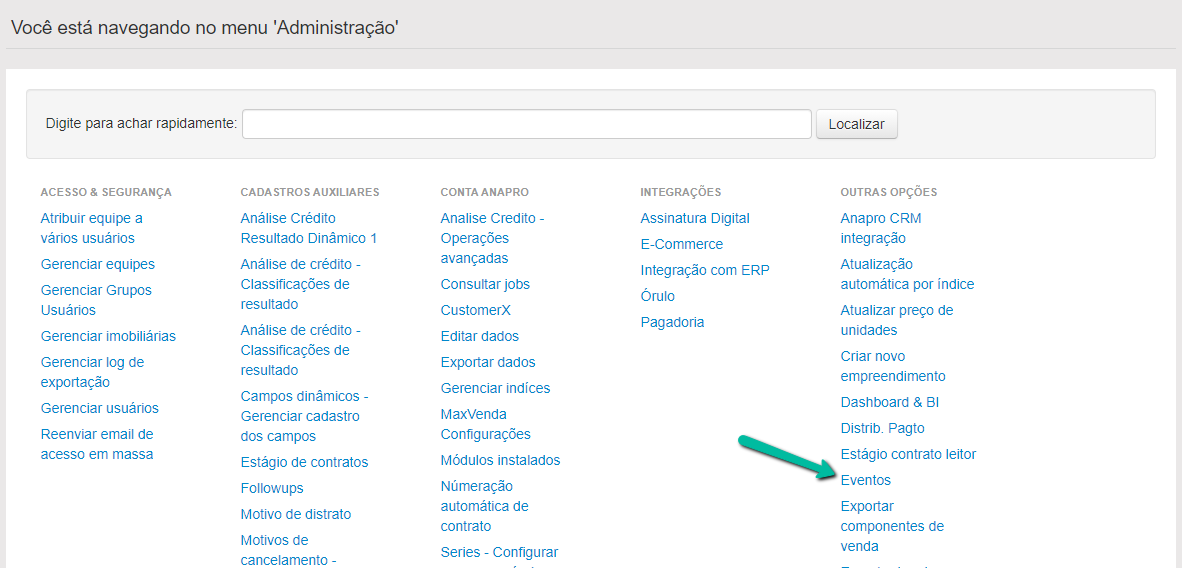The image size is (1182, 568).
Task: Open Gerenciar imobiliárias page
Action: pyautogui.click(x=108, y=336)
